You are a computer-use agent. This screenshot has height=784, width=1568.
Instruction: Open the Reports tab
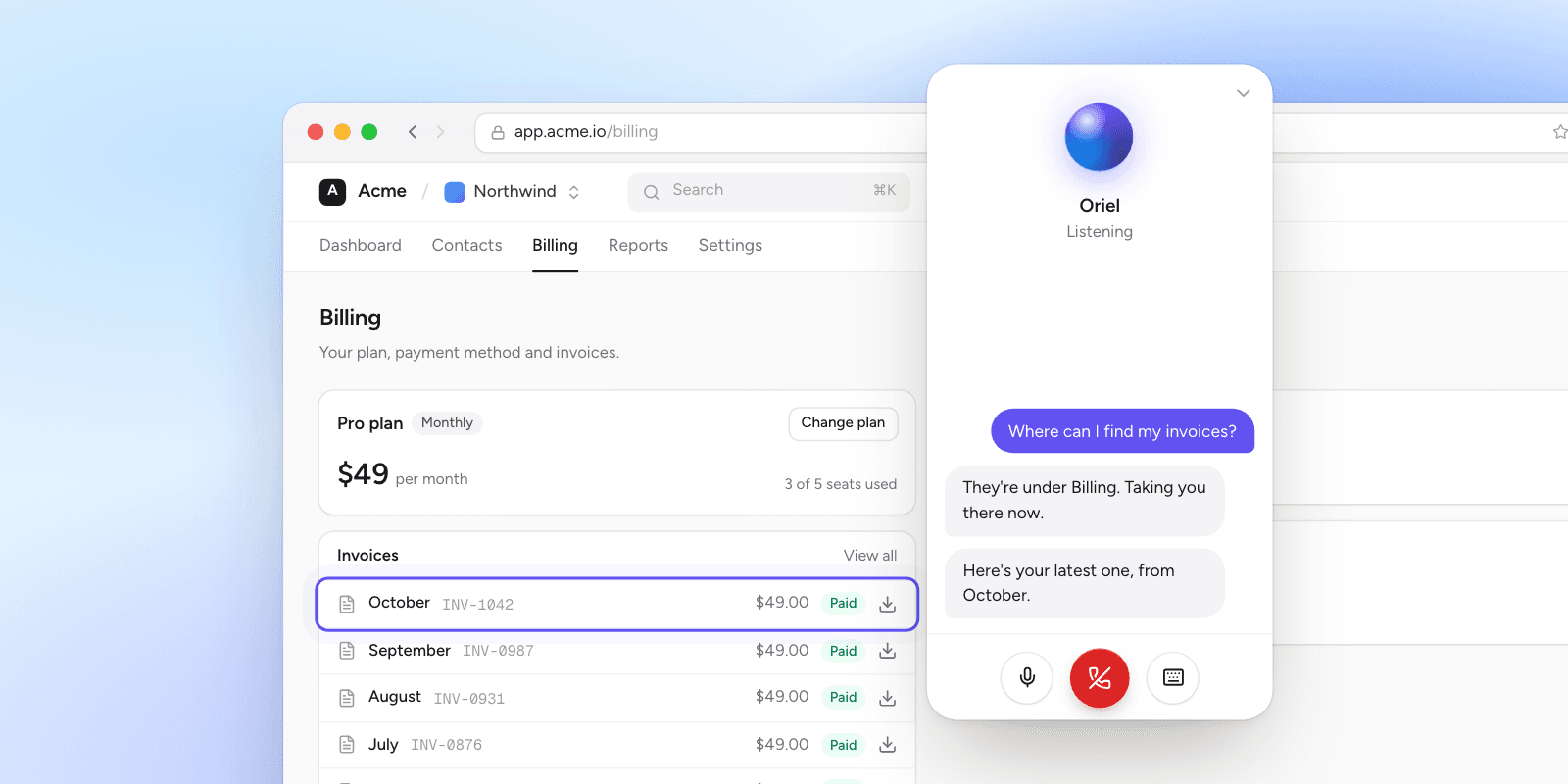pos(638,245)
